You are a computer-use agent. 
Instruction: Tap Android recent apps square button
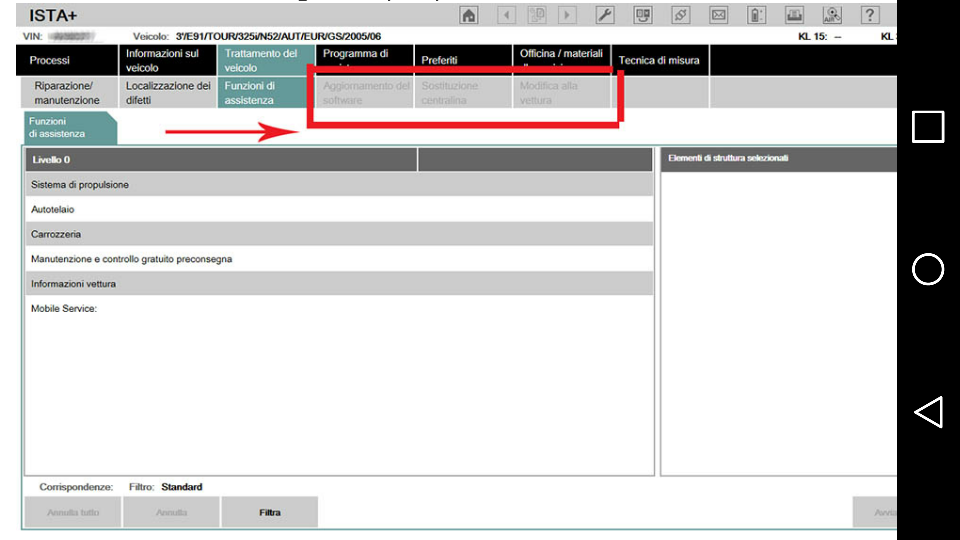pos(928,127)
